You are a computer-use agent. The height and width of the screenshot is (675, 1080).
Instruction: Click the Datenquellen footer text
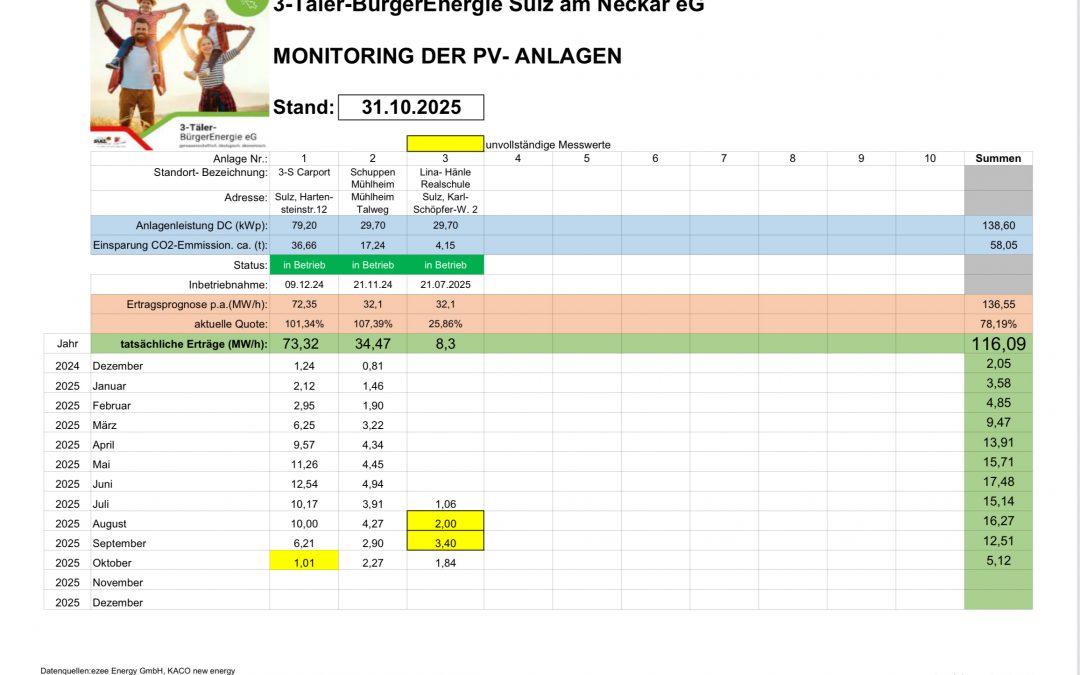point(137,670)
